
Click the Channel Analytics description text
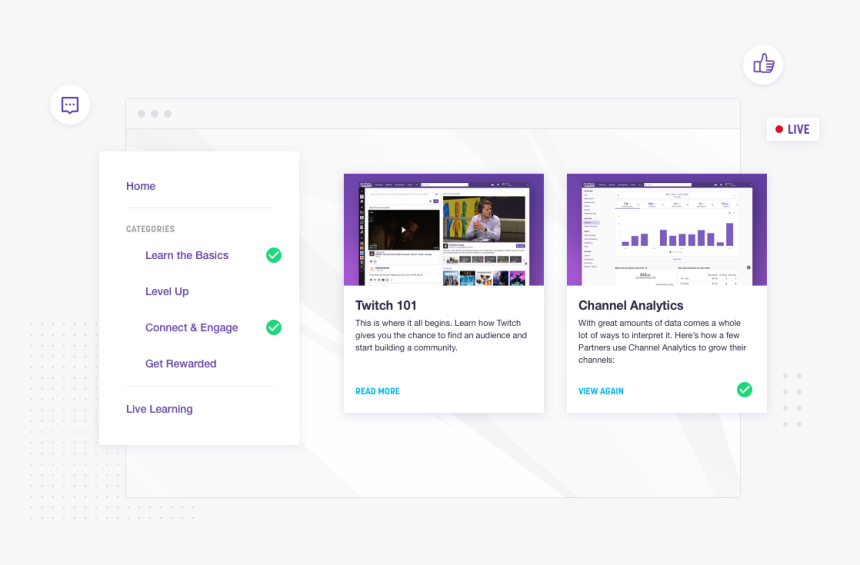[x=662, y=341]
